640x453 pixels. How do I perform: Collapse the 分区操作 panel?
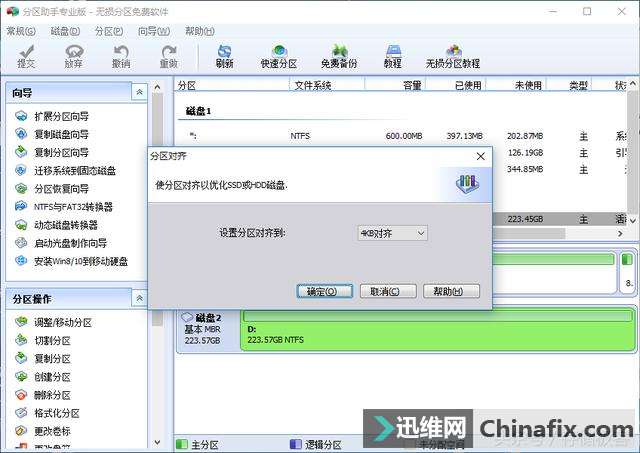pyautogui.click(x=139, y=299)
